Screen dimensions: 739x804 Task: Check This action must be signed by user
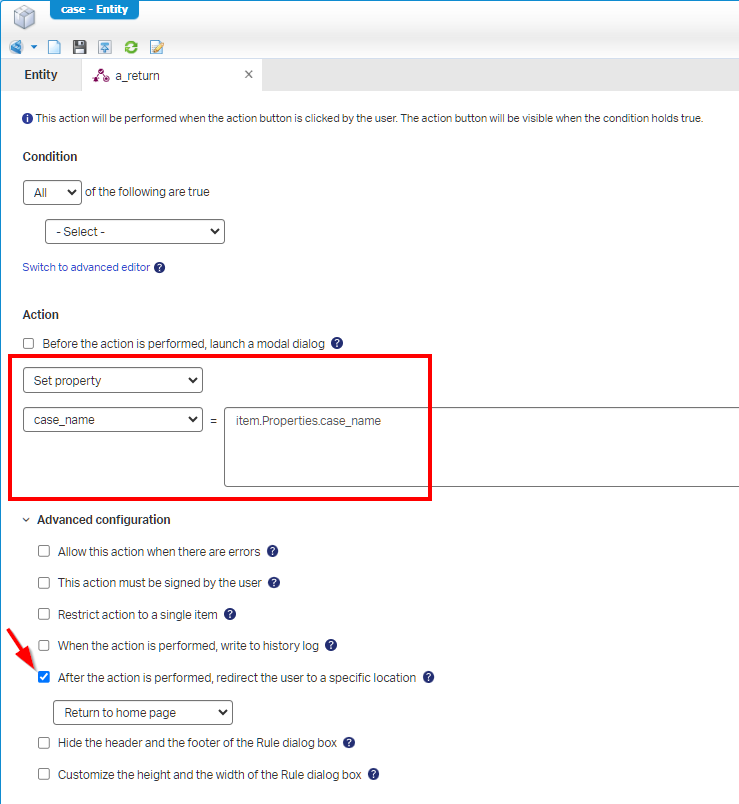(44, 583)
